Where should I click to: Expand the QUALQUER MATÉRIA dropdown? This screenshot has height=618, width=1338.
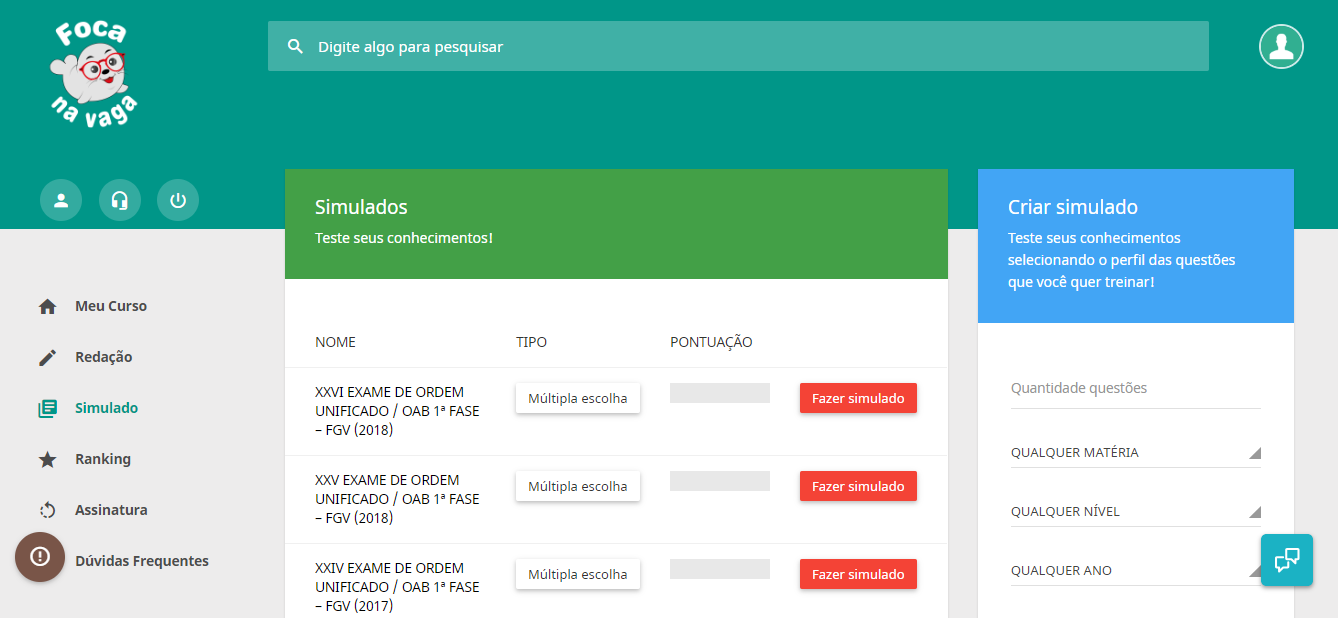[x=1135, y=452]
